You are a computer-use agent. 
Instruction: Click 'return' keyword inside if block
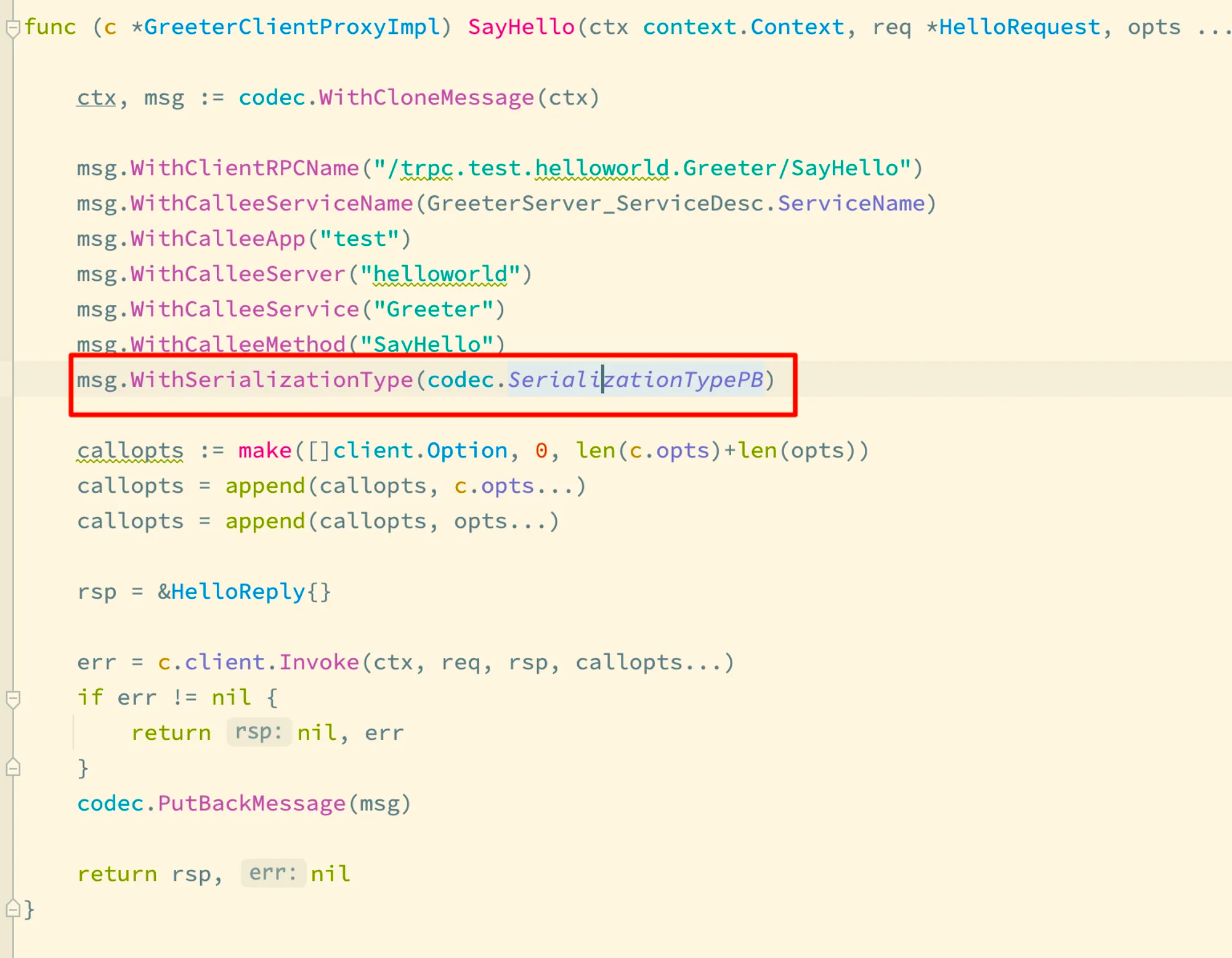[x=171, y=733]
